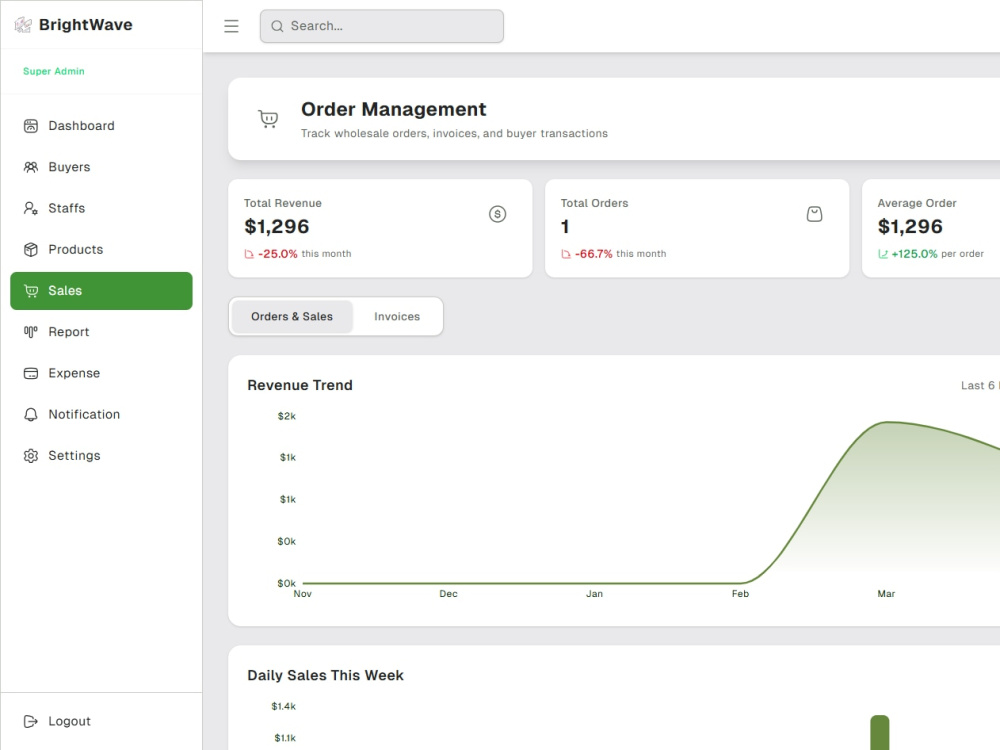Click the Settings gear icon
The image size is (1000, 750).
[x=31, y=455]
